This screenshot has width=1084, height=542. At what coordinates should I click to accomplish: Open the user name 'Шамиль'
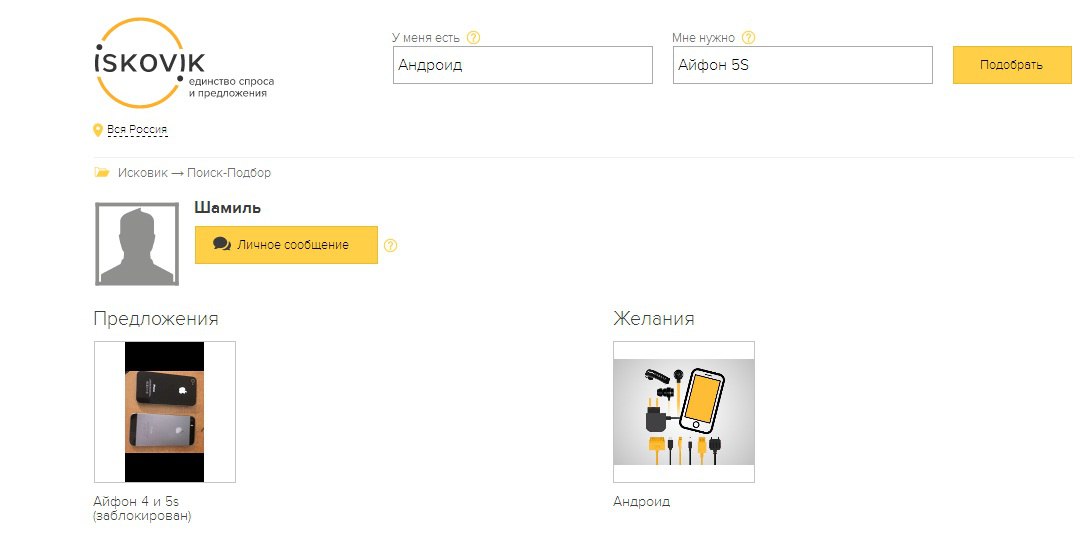(227, 207)
